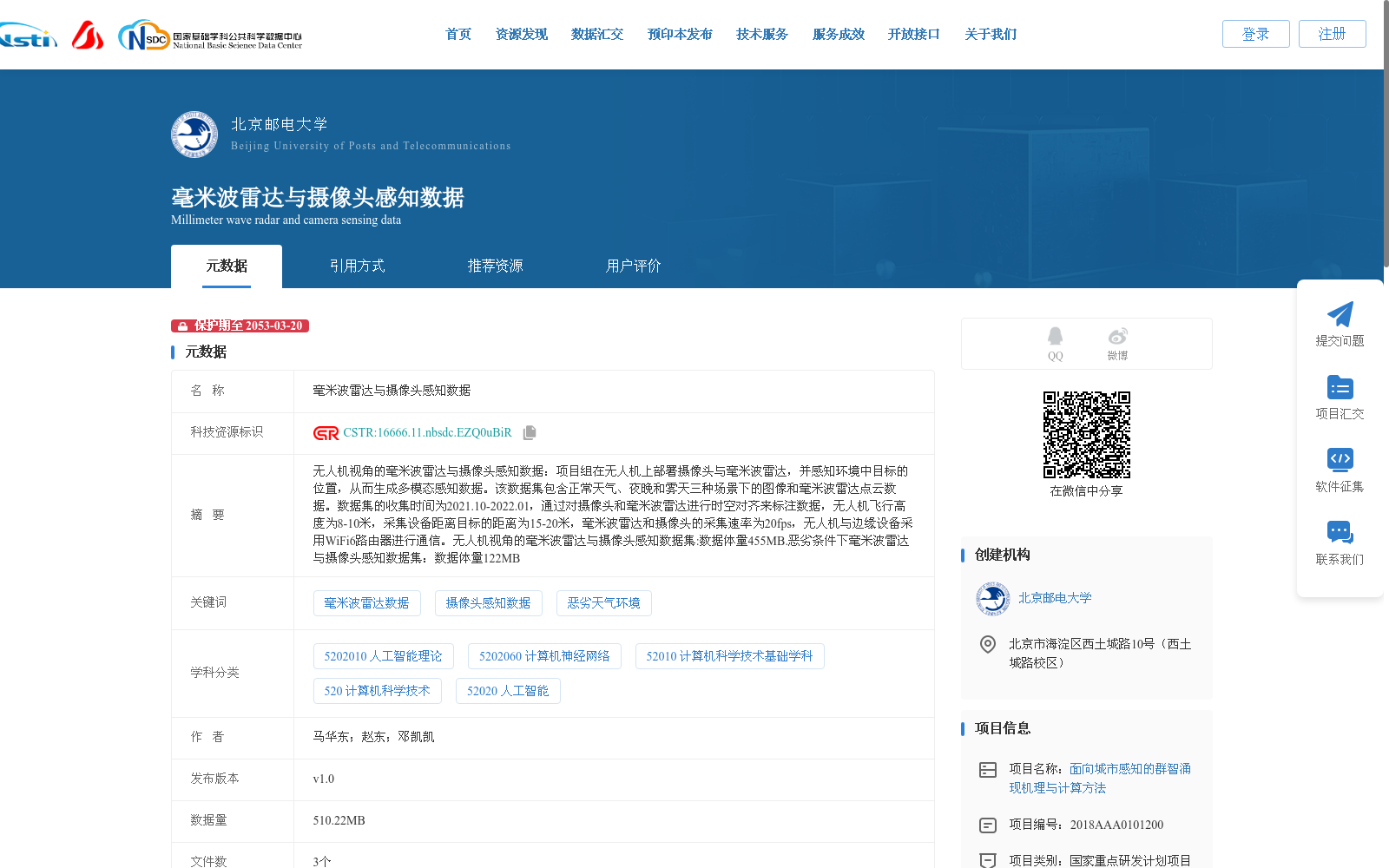1389x868 pixels.
Task: Switch to 引用方式 tab
Action: tap(357, 266)
